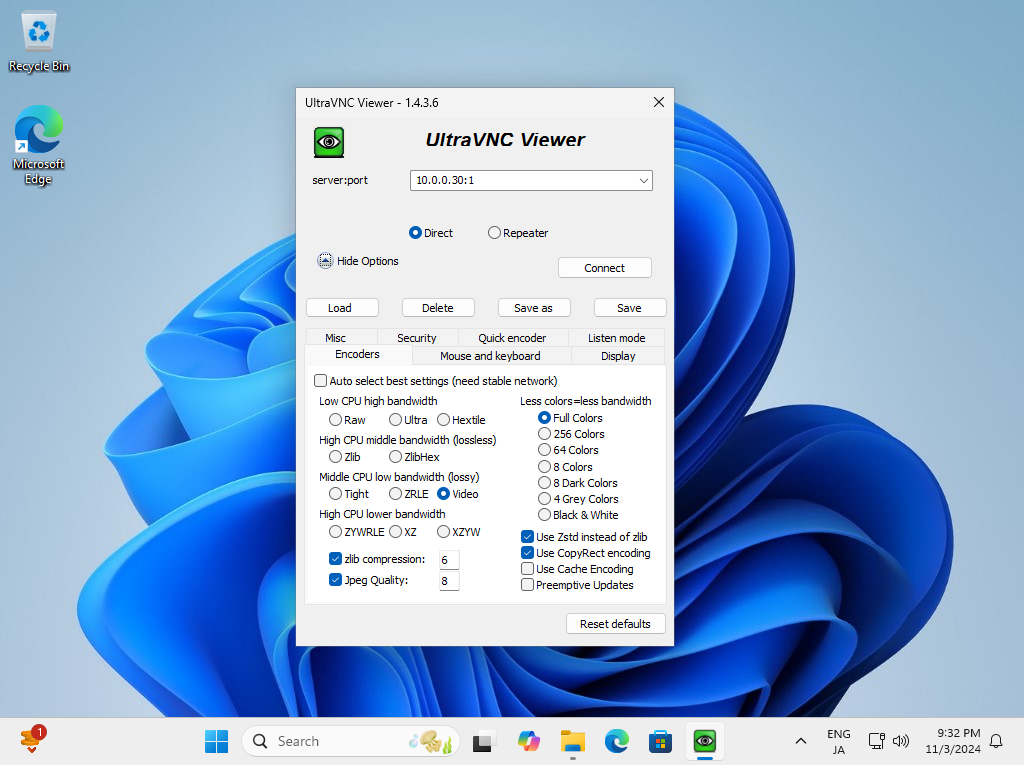Collapse options with Hide Options icon
This screenshot has height=765, width=1024.
(x=325, y=261)
